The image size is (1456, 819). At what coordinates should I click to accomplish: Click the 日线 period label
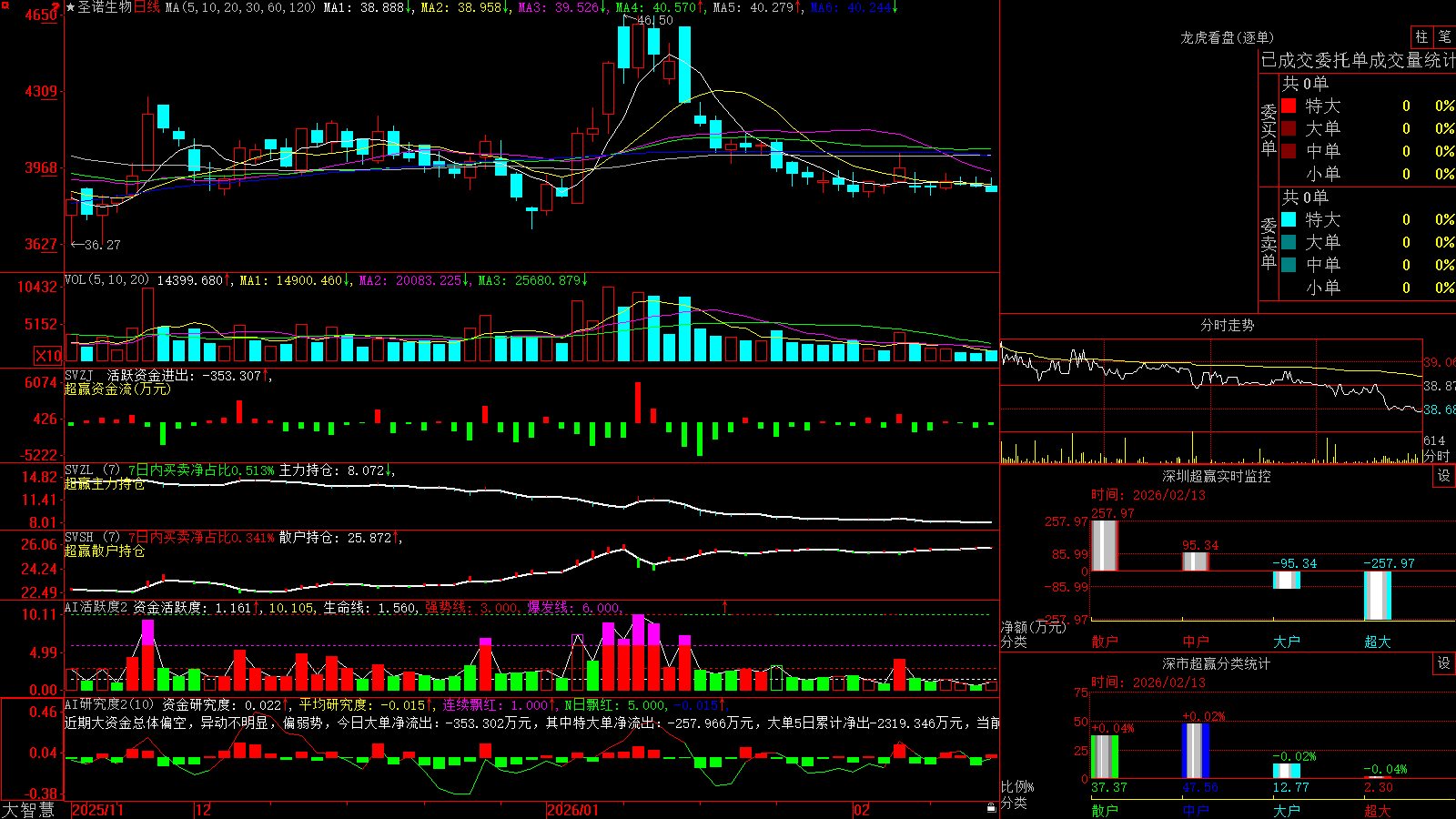coord(147,7)
